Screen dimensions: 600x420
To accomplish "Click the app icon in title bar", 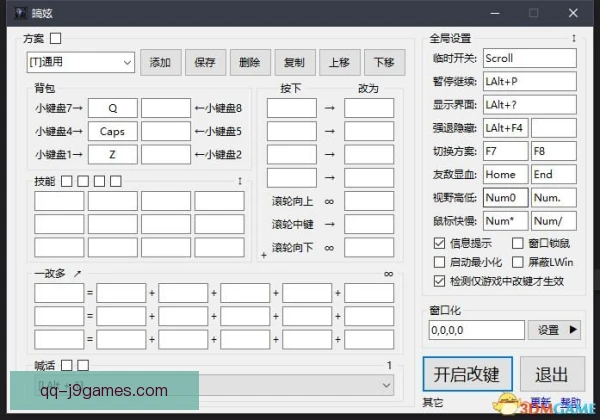I will coord(20,13).
